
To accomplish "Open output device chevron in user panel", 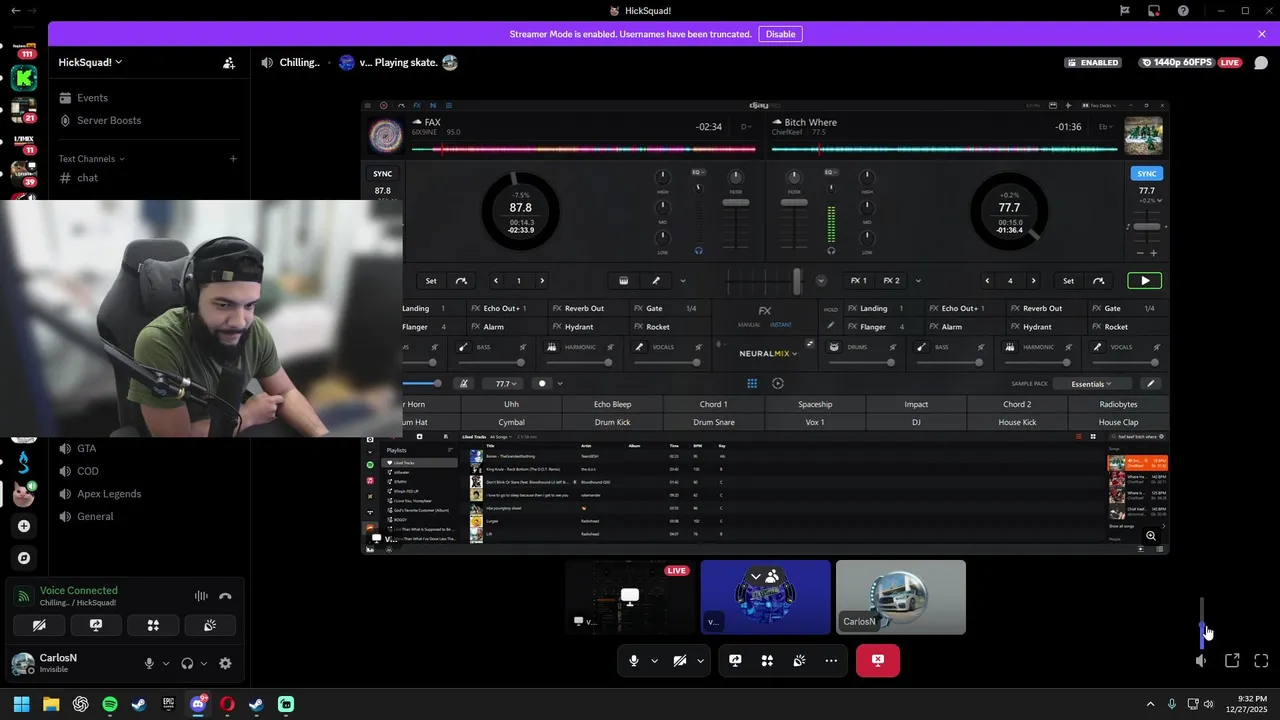I will pos(204,663).
